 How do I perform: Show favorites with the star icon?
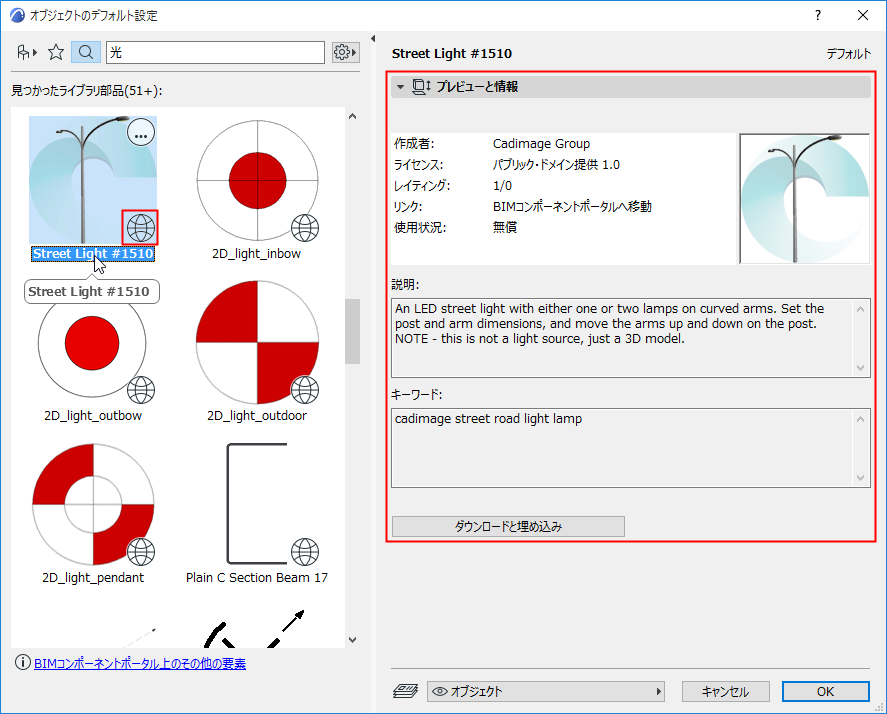click(x=56, y=53)
